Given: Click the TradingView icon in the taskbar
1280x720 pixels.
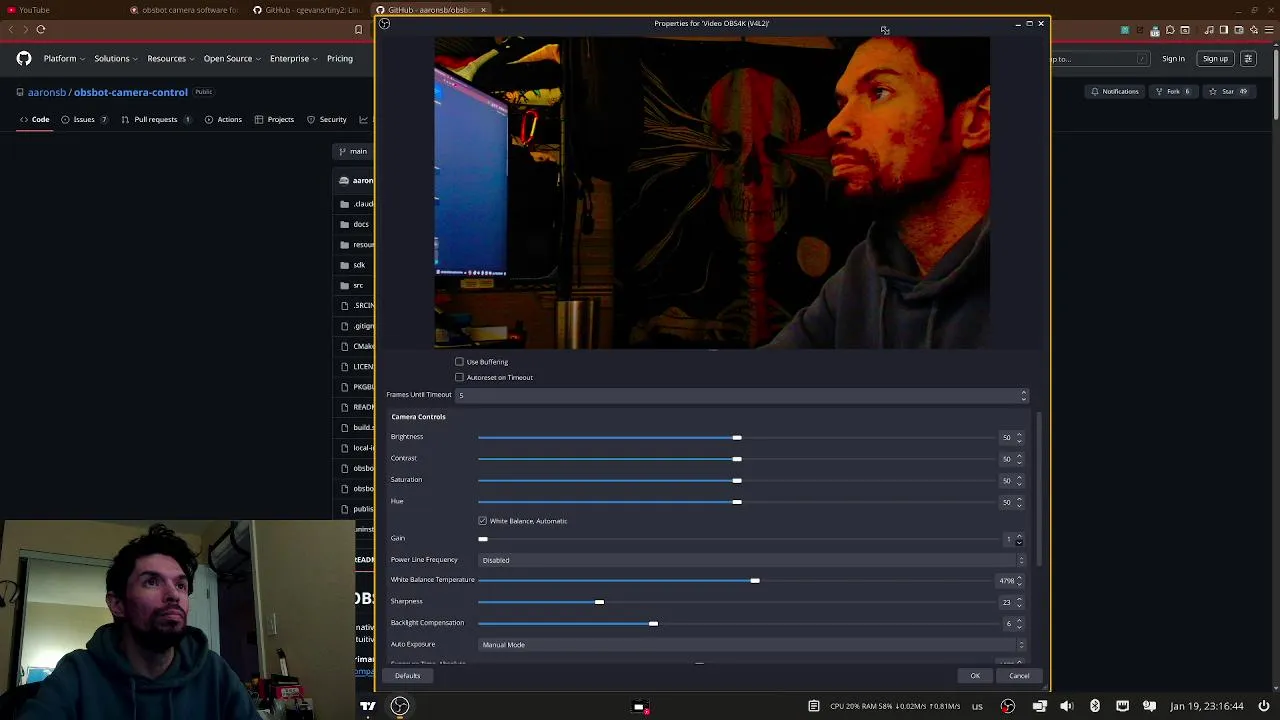Looking at the screenshot, I should click(368, 707).
